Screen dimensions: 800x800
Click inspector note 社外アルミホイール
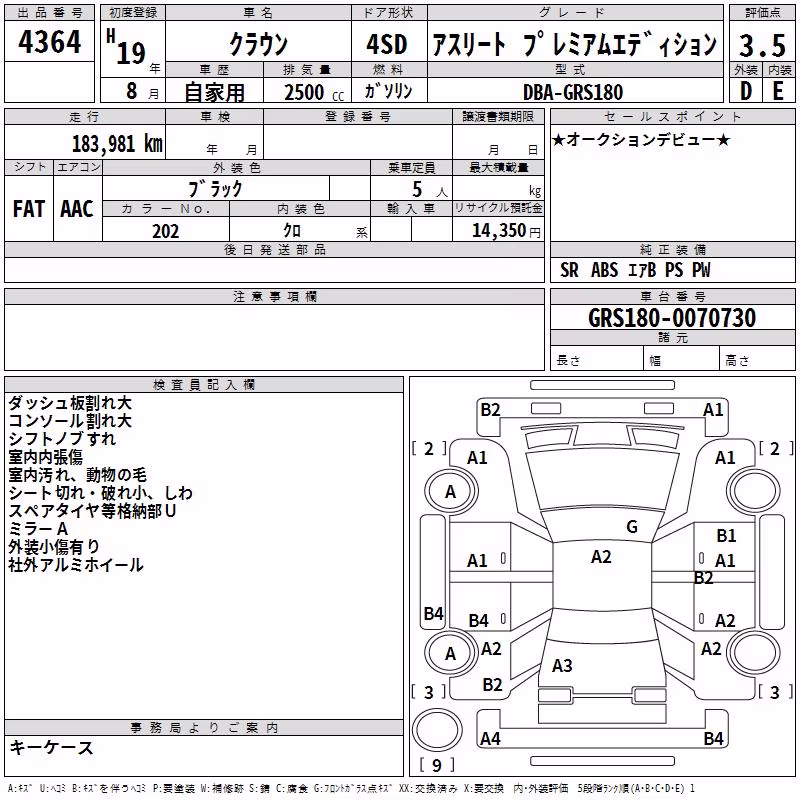tap(76, 564)
